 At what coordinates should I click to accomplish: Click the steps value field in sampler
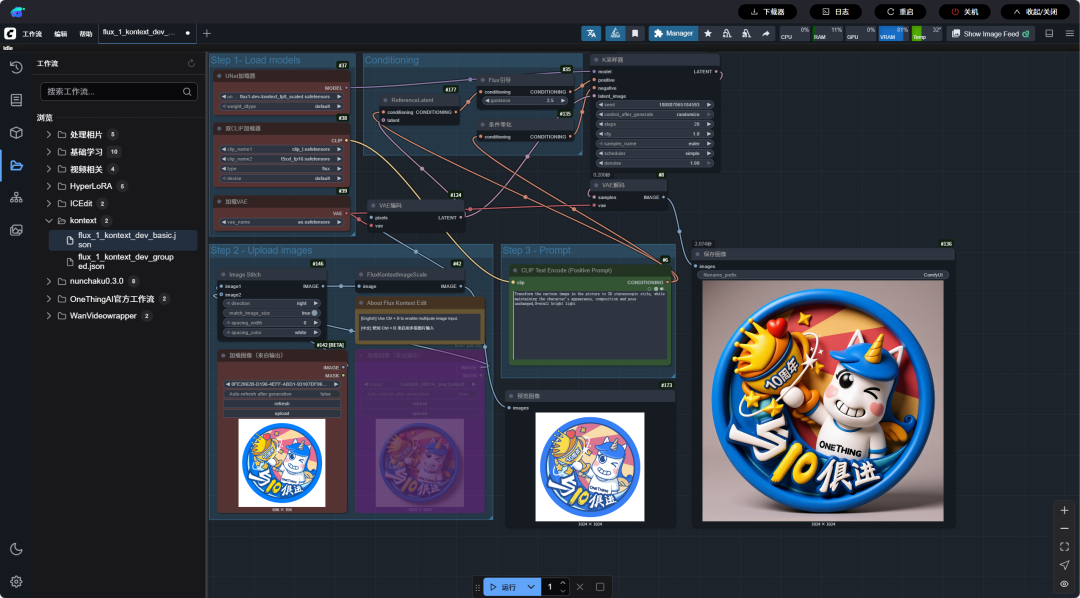[x=654, y=124]
